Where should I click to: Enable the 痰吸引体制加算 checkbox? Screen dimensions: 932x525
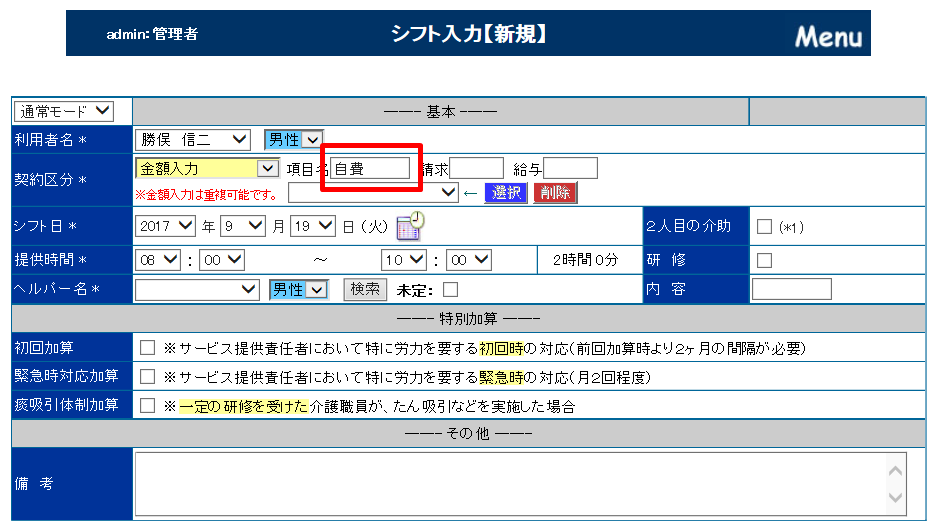coord(148,406)
